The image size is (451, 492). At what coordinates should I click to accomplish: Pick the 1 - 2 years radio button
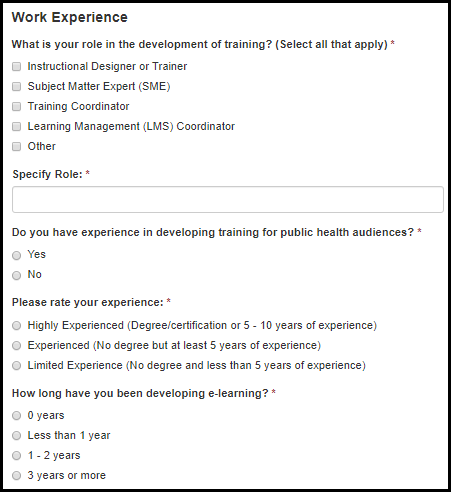click(16, 456)
